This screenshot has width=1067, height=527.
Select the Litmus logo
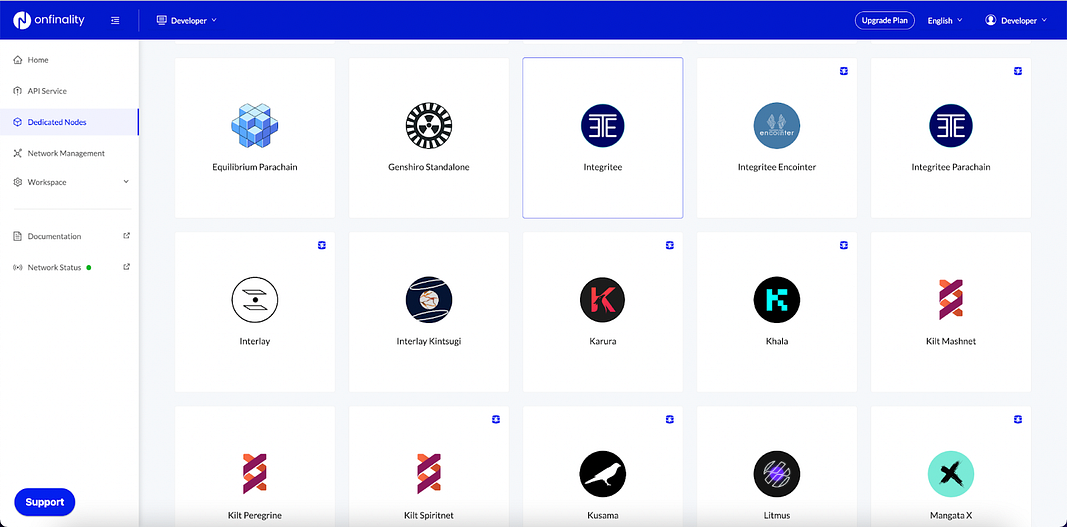(777, 475)
